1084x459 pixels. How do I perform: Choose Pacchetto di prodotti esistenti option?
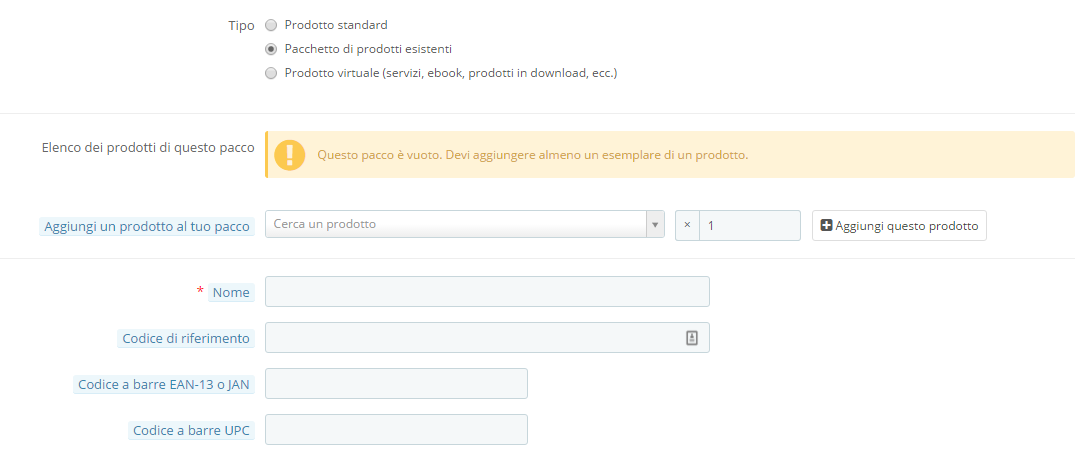click(x=271, y=49)
